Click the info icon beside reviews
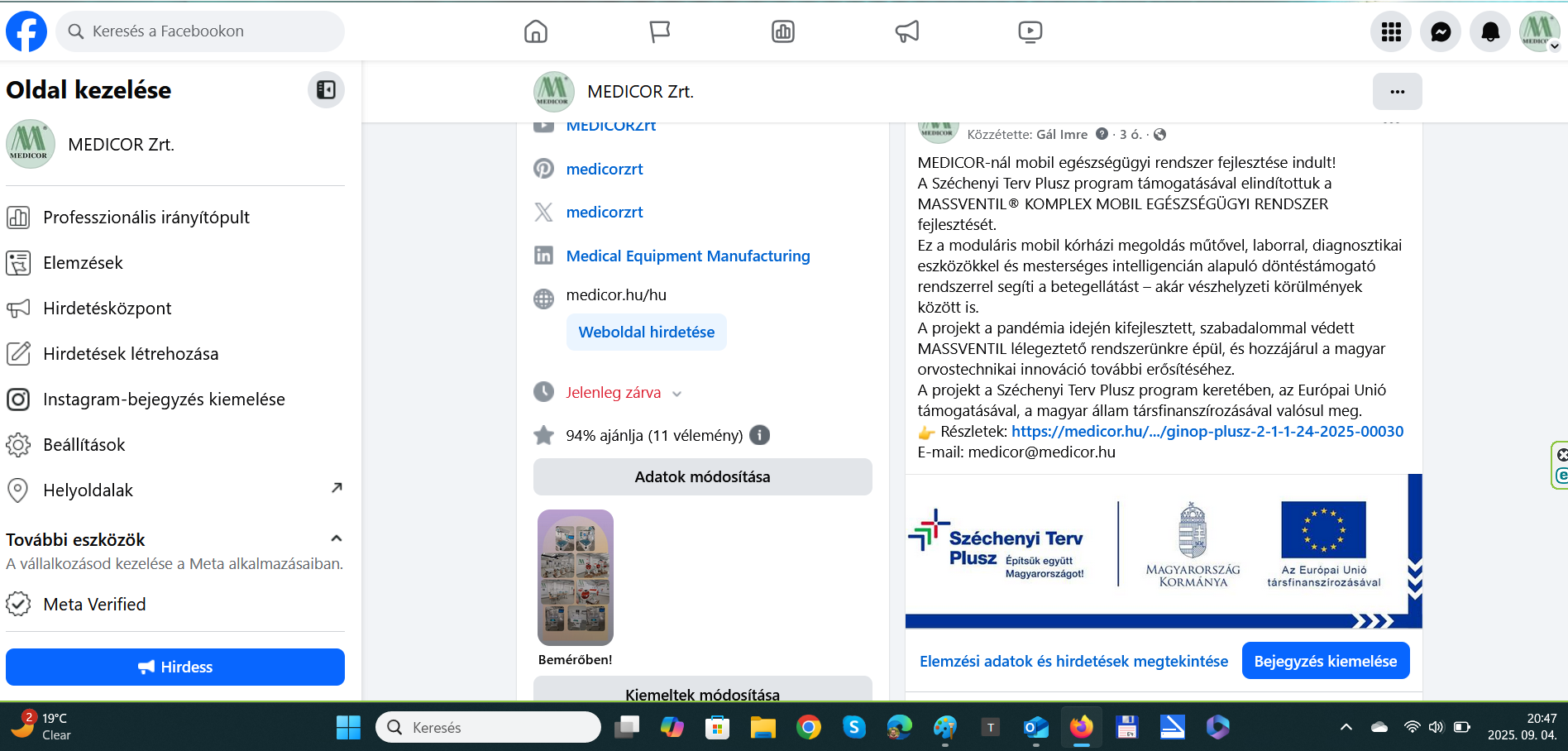The image size is (1568, 751). [x=759, y=435]
